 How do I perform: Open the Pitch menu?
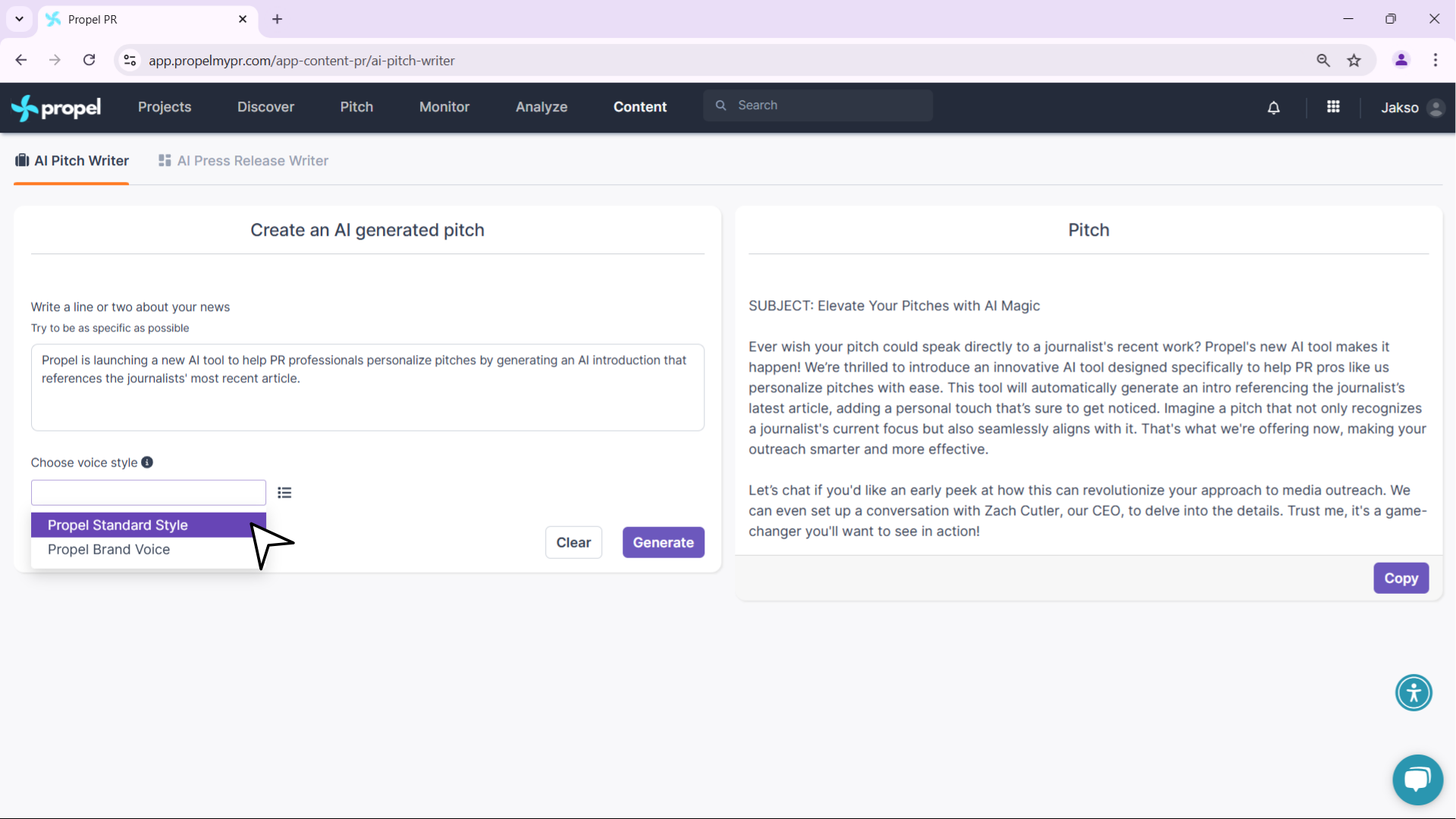tap(356, 107)
